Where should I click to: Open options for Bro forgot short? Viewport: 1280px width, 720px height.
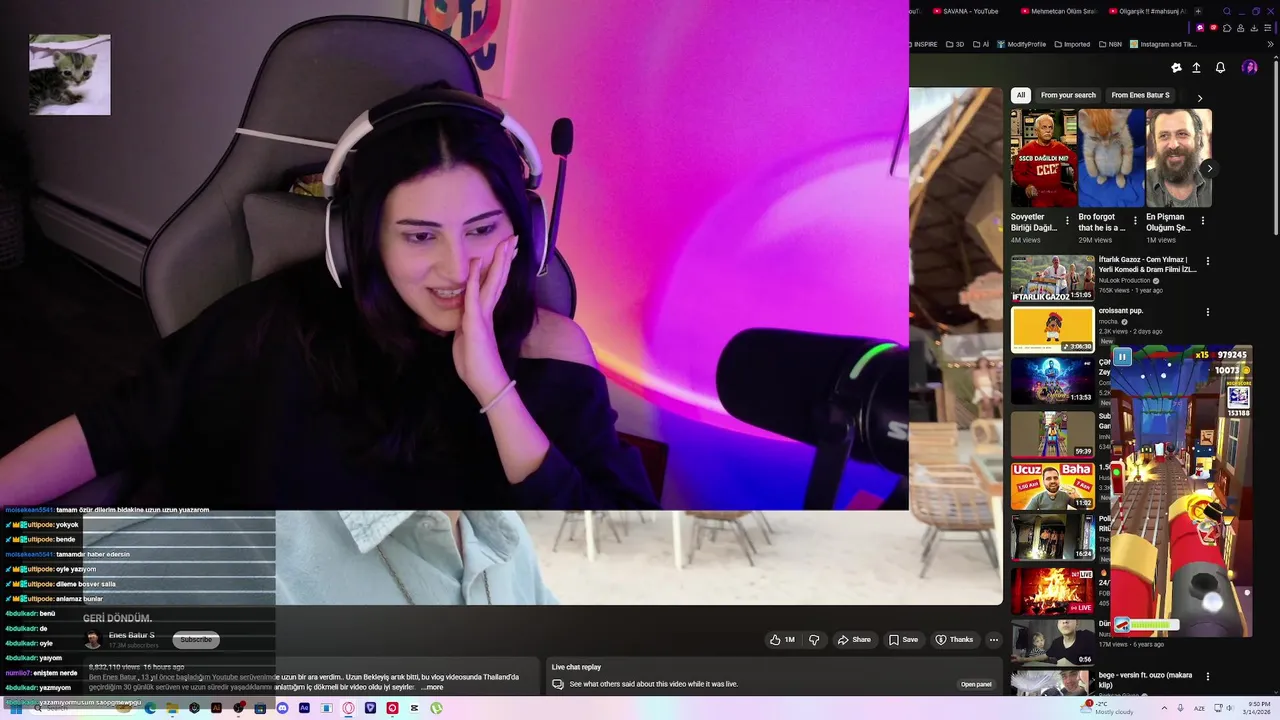coord(1135,221)
